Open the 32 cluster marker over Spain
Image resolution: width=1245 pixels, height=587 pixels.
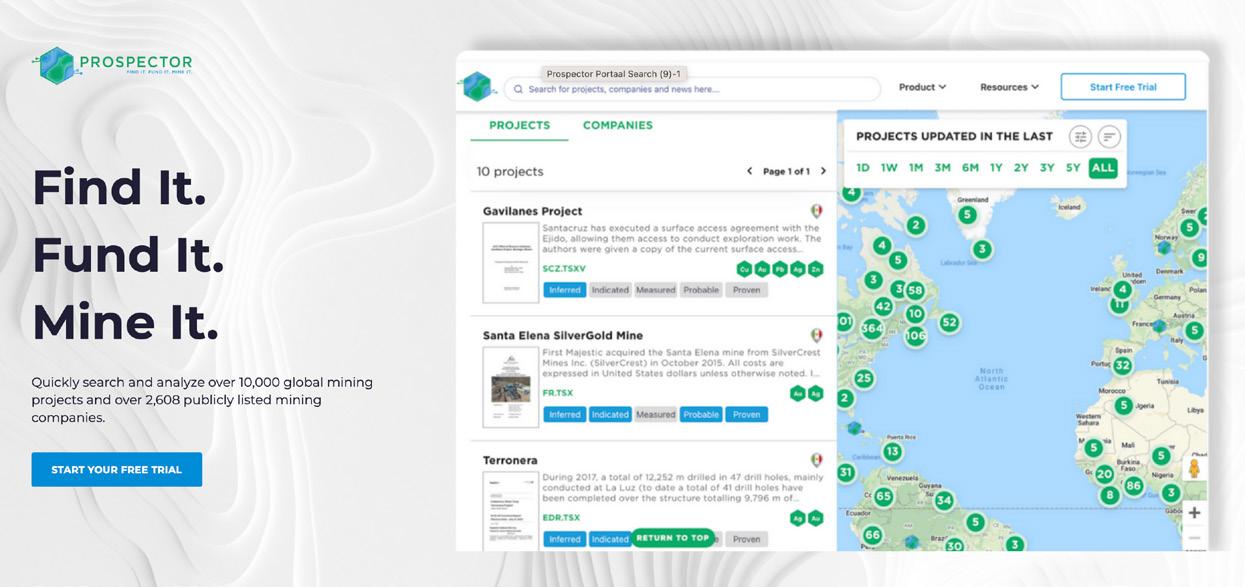tap(1123, 365)
